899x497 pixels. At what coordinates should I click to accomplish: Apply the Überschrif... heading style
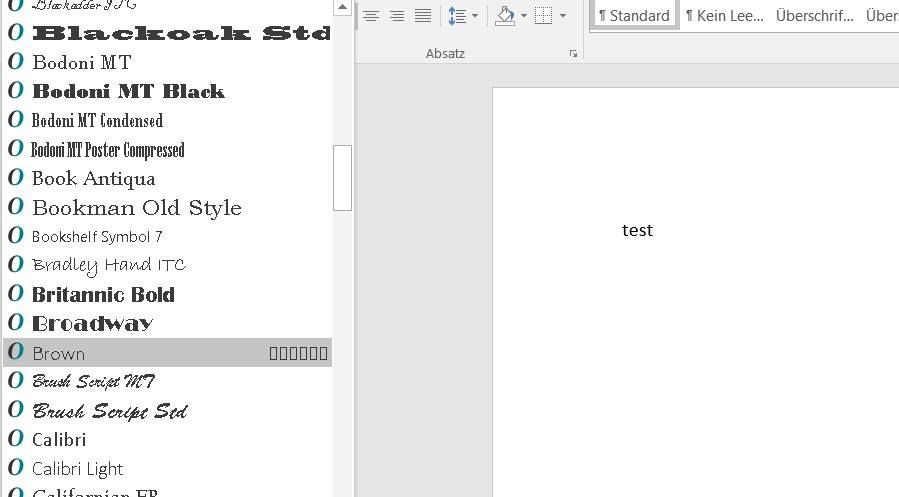pyautogui.click(x=815, y=15)
